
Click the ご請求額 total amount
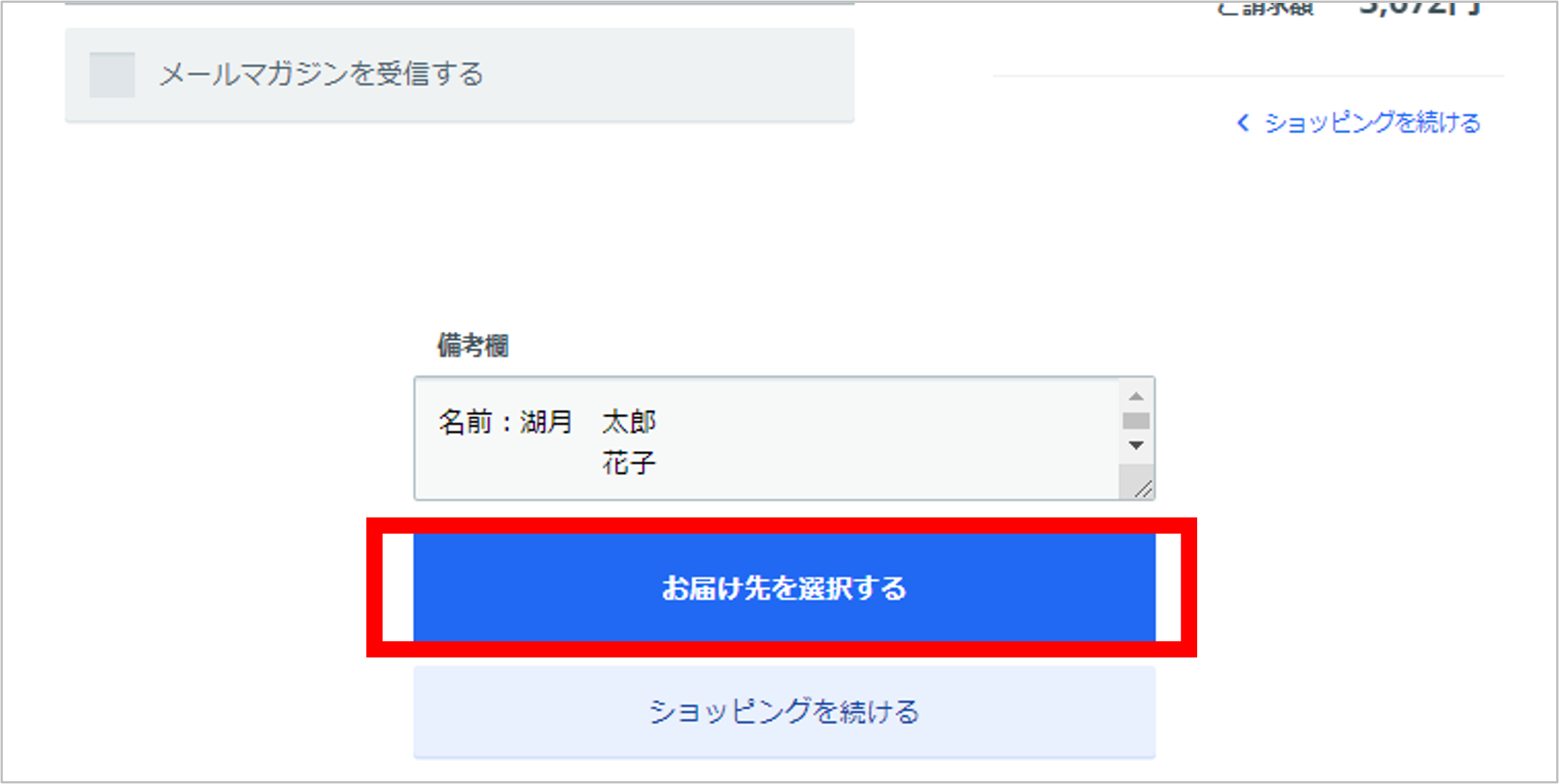pyautogui.click(x=1418, y=8)
